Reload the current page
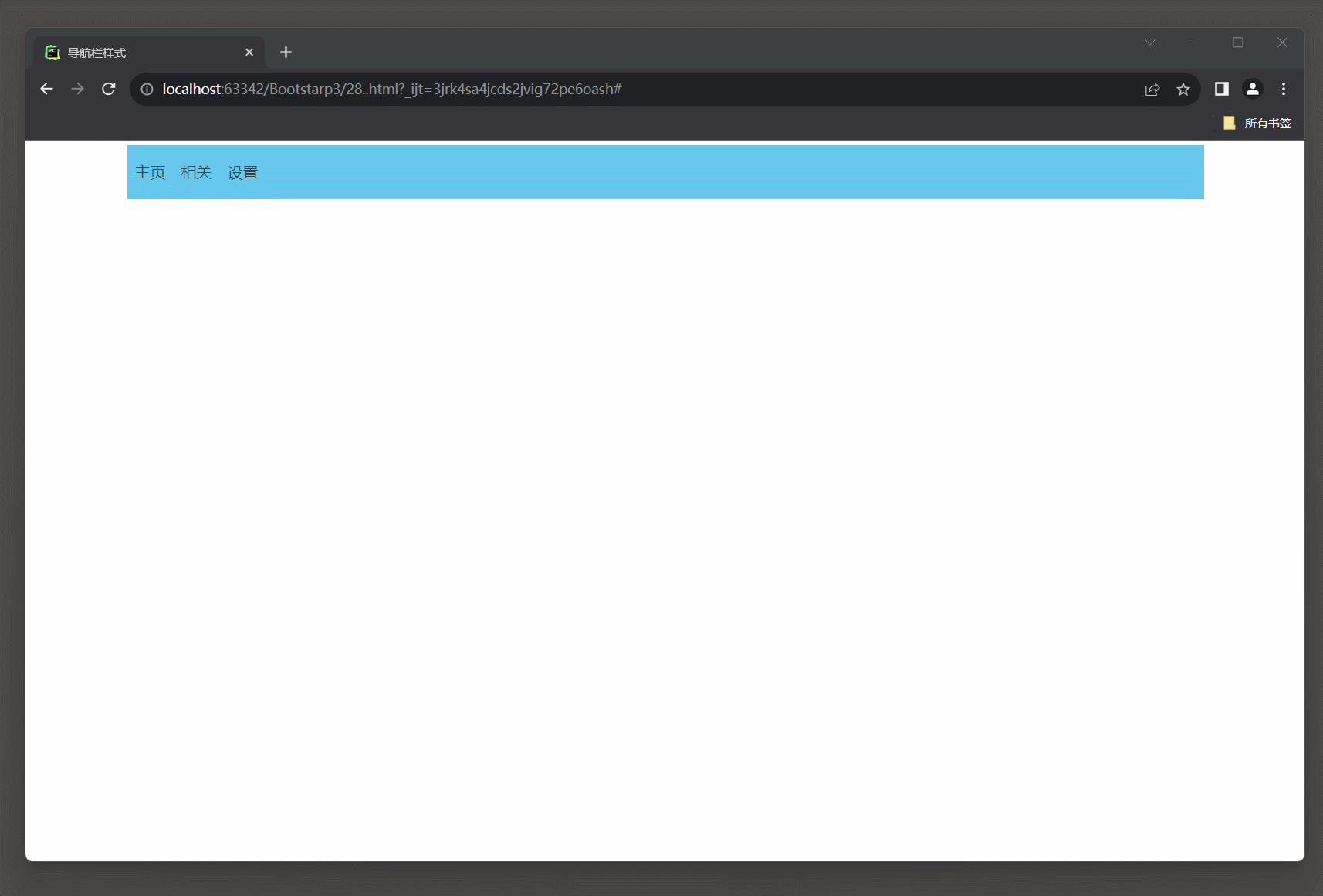Viewport: 1323px width, 896px height. [109, 89]
